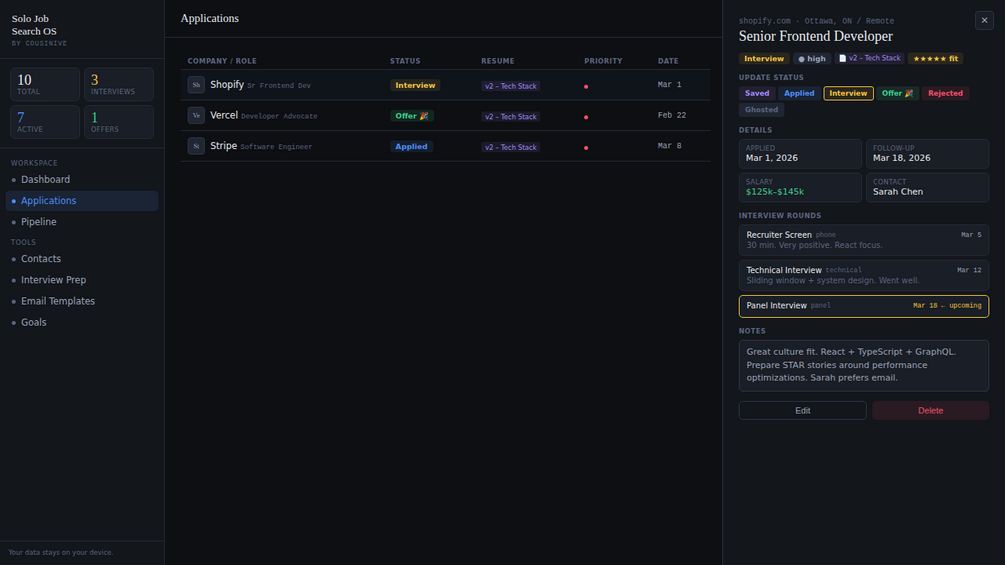Select the Vercel Developer Advocate row
Screen dimensions: 1005x565
445,115
